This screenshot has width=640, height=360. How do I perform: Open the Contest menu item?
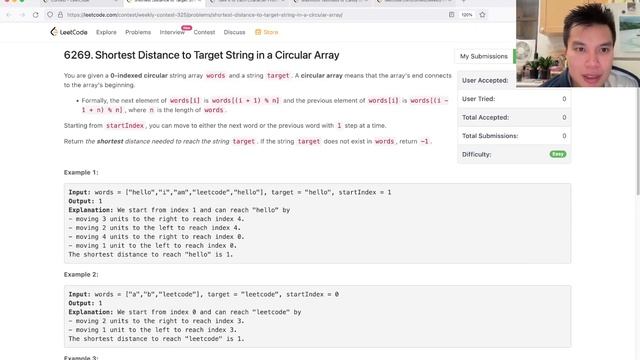coord(204,32)
